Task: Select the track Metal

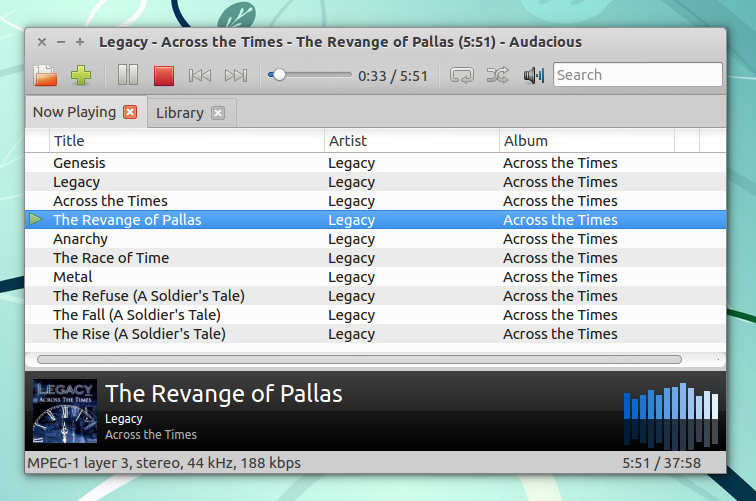Action: (376, 277)
